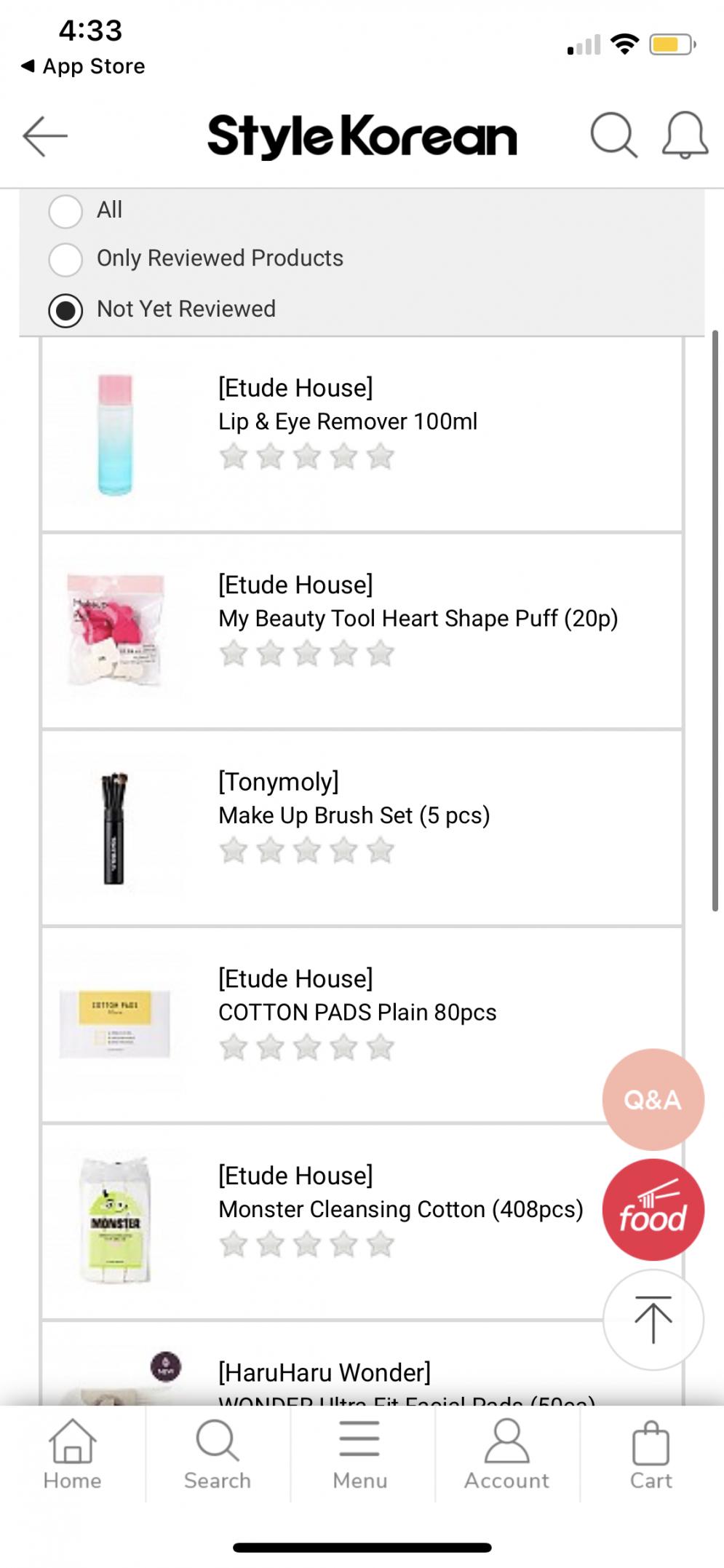Image resolution: width=724 pixels, height=1568 pixels.
Task: Return to App Store link
Action: point(83,66)
